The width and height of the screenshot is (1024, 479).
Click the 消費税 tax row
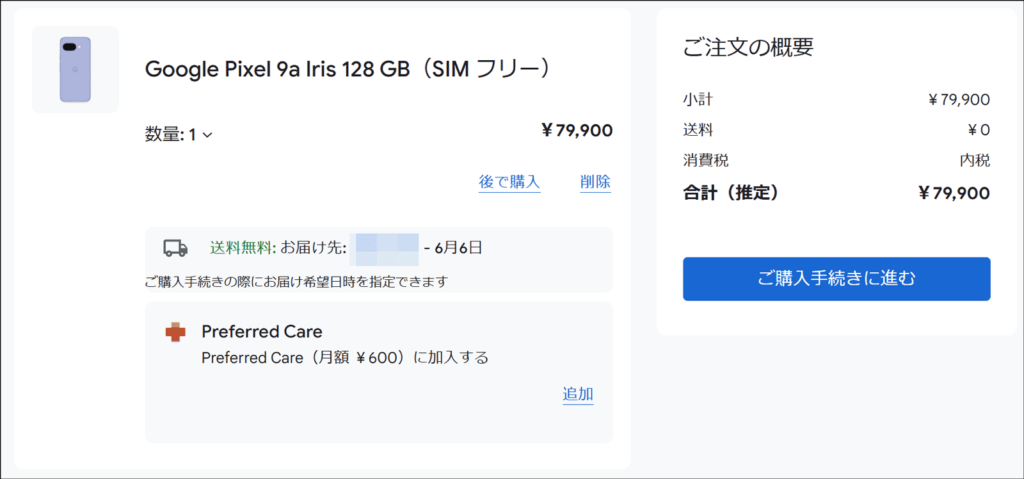pyautogui.click(x=837, y=160)
